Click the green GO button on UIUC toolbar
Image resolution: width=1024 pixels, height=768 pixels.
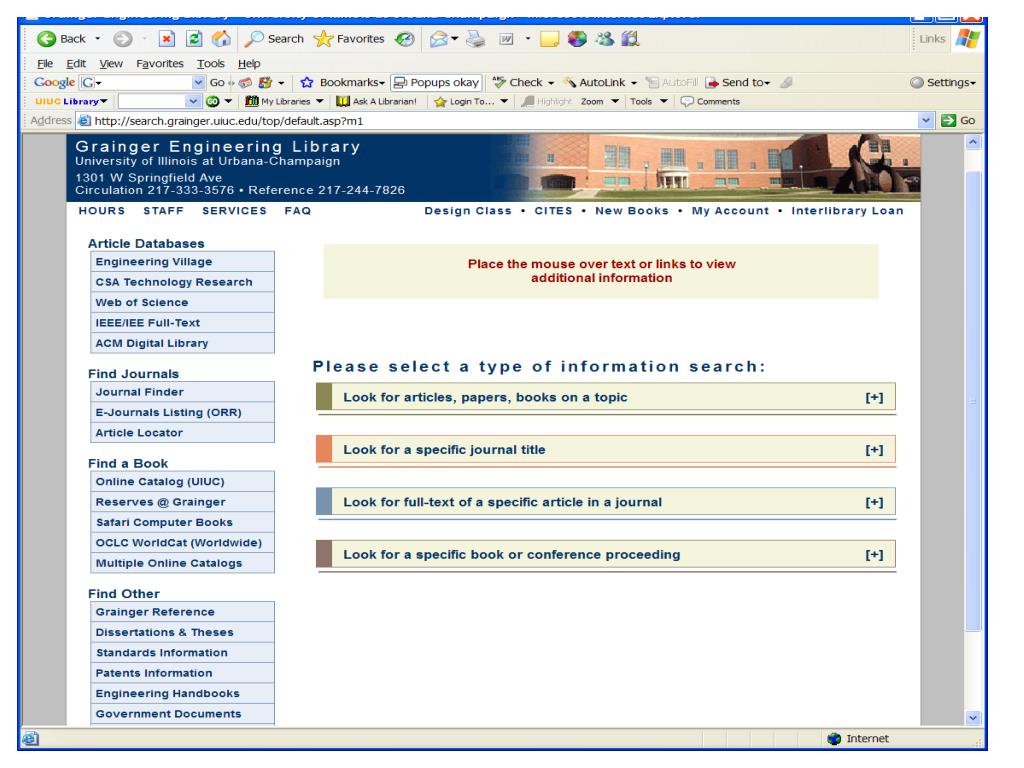tap(212, 101)
